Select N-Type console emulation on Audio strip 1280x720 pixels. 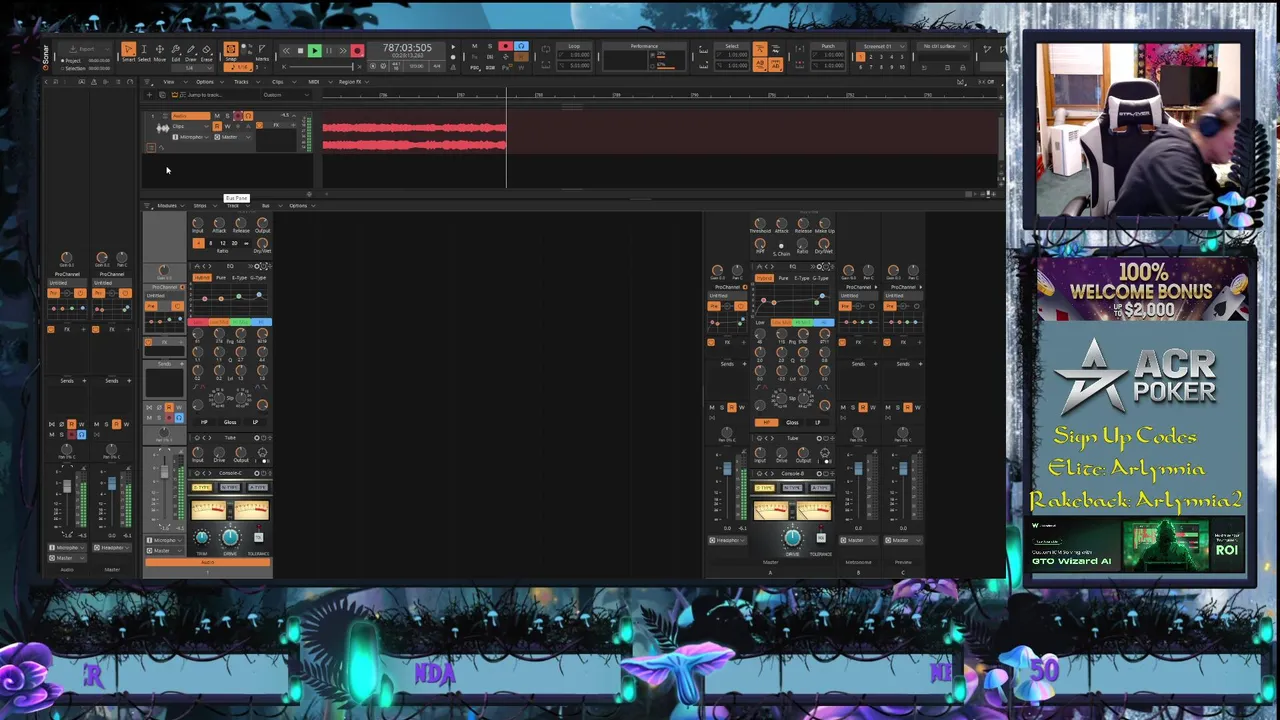click(230, 487)
